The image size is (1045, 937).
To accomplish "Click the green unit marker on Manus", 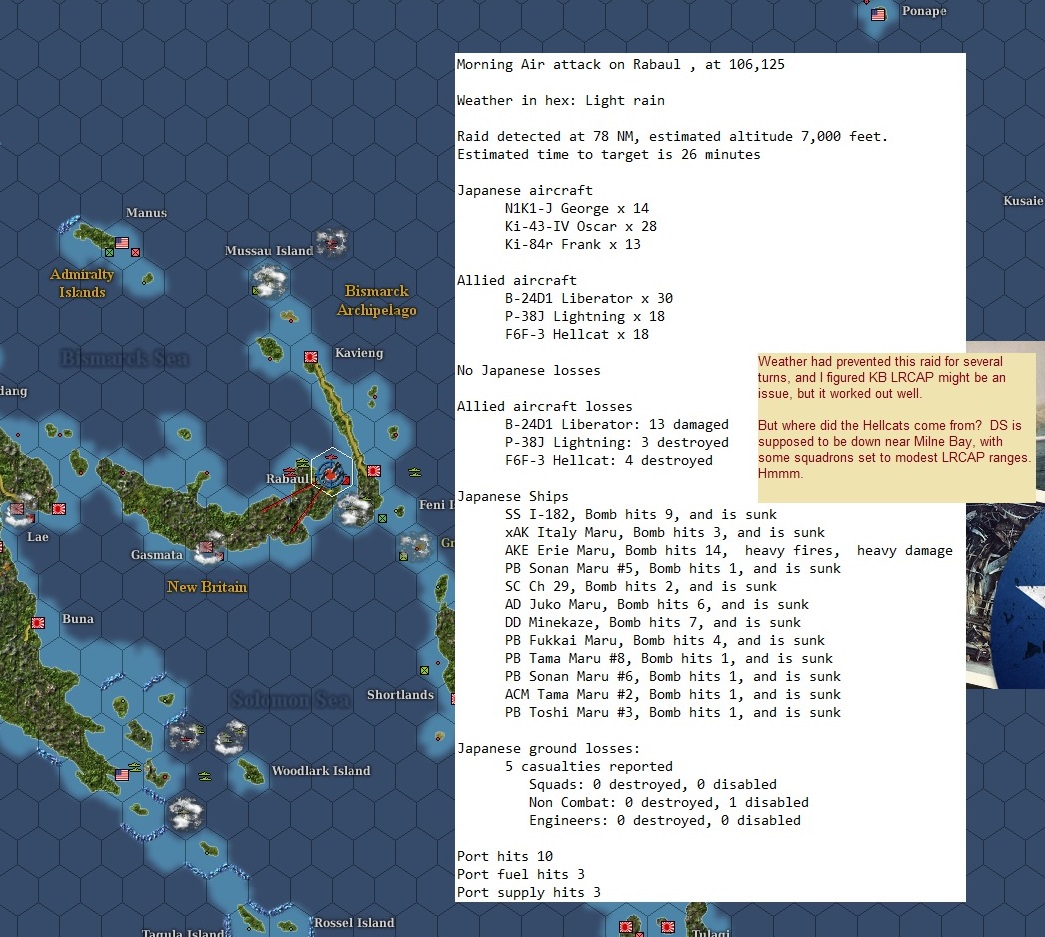I will point(109,253).
